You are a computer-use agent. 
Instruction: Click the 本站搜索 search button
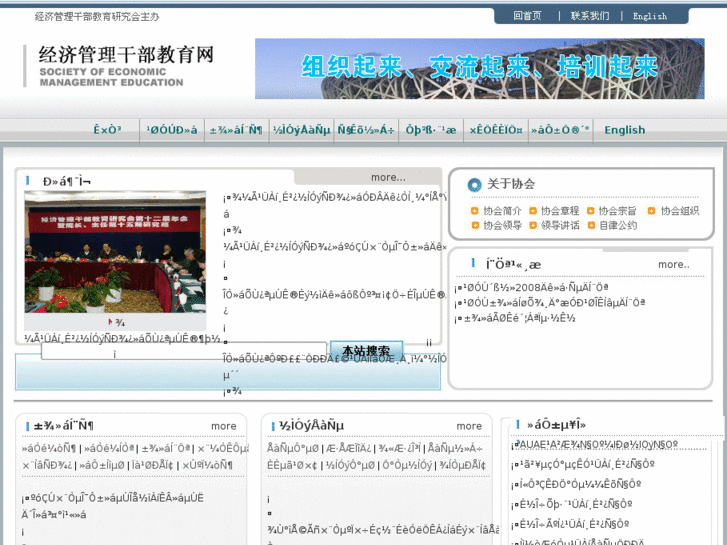(x=366, y=351)
